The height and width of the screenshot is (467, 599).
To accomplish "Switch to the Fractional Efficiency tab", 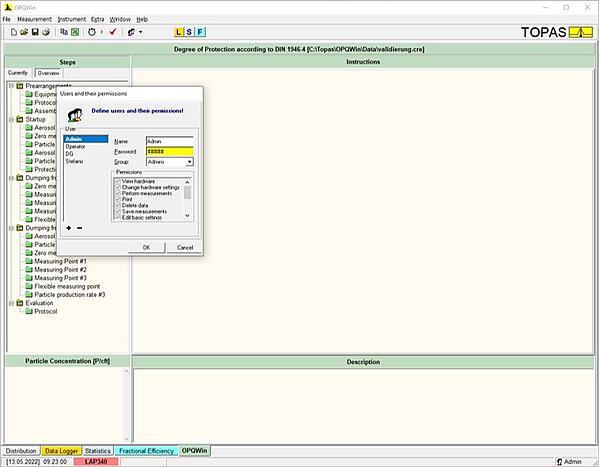I will pos(146,451).
